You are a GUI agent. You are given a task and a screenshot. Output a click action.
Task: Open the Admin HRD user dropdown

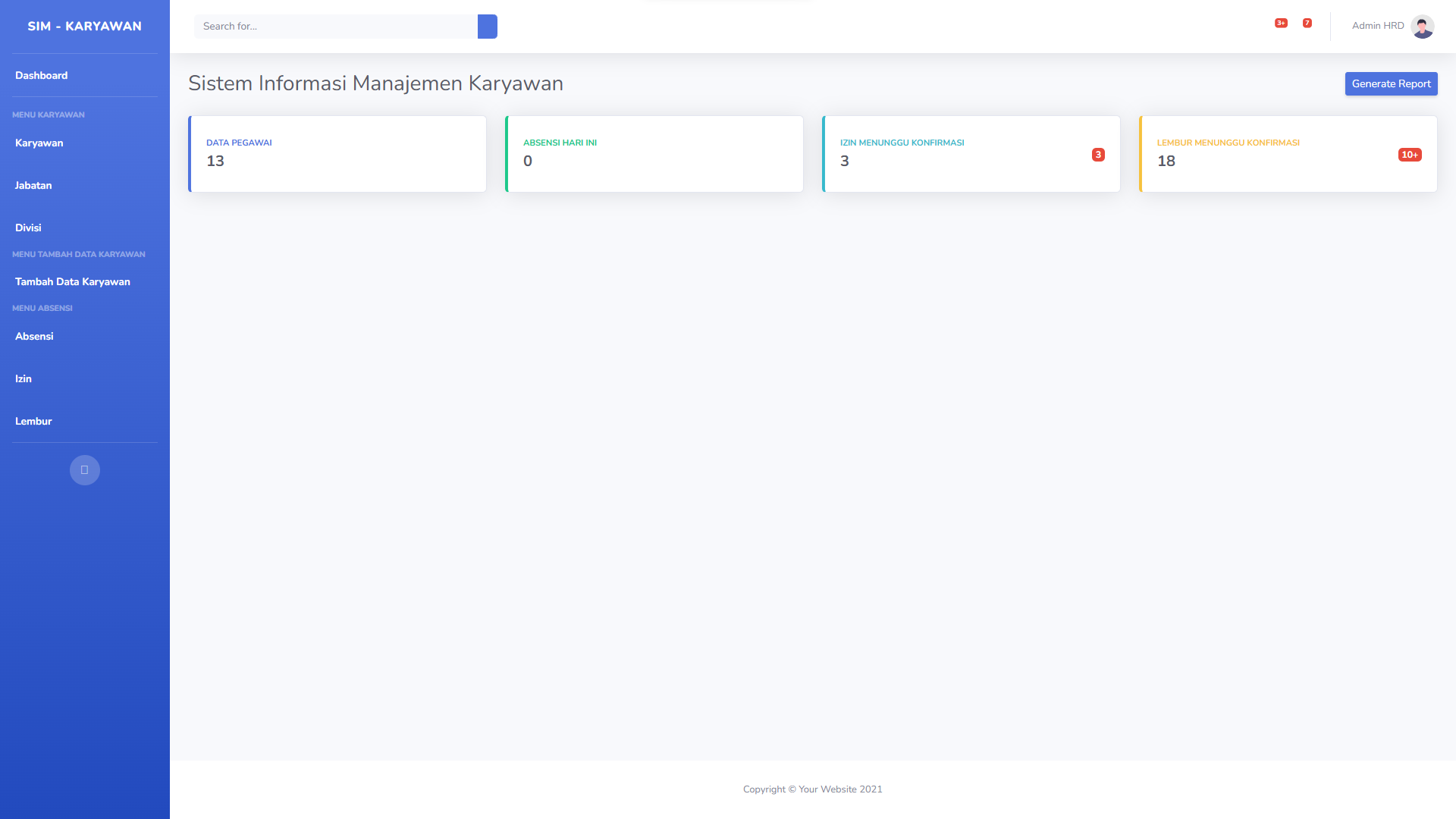[1378, 26]
